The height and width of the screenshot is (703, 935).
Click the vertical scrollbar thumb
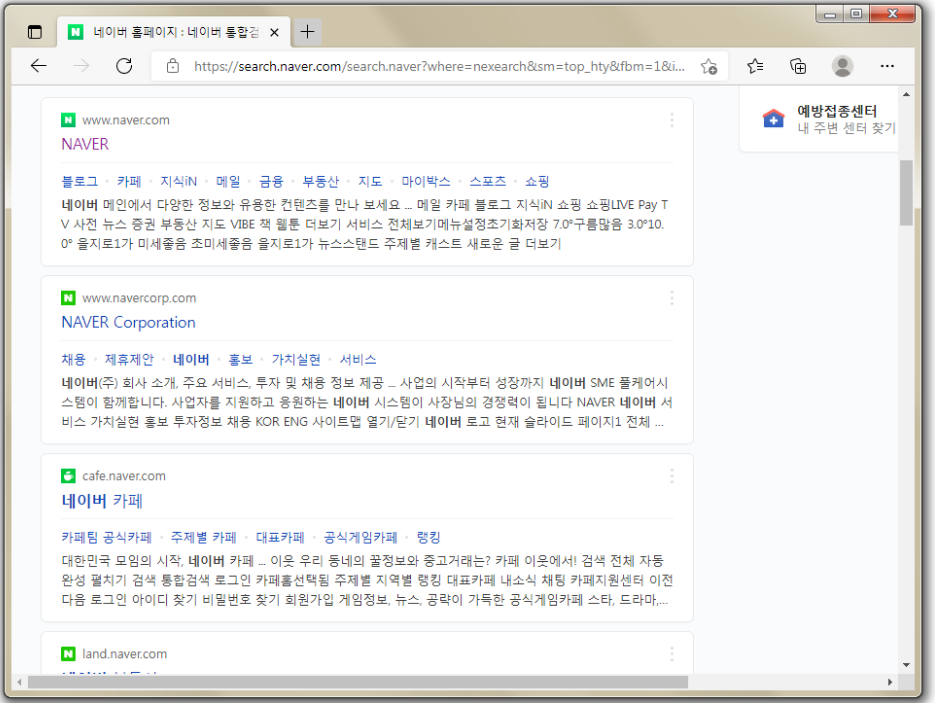(906, 193)
